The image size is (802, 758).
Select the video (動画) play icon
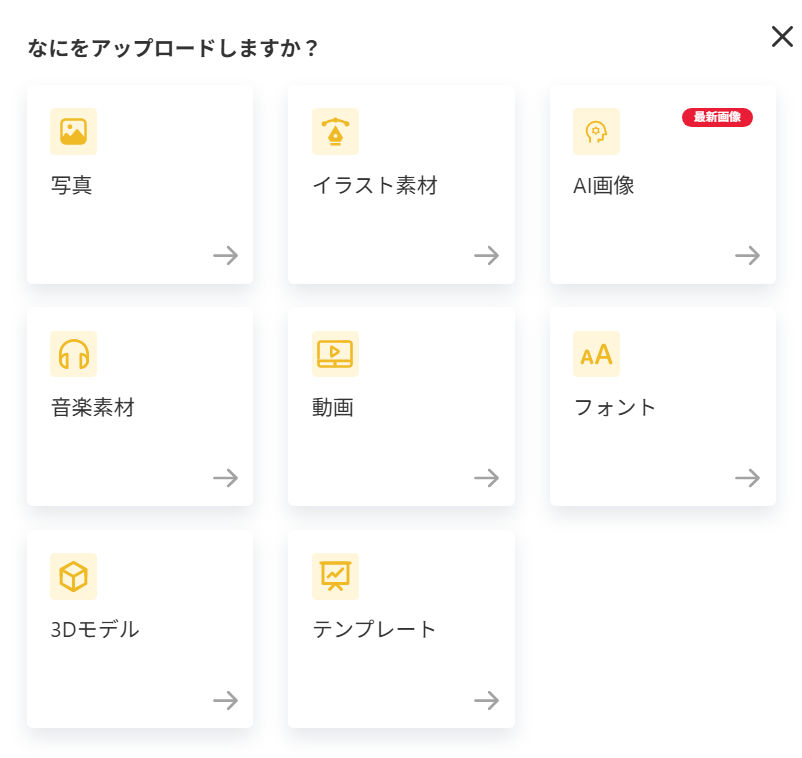pos(335,354)
